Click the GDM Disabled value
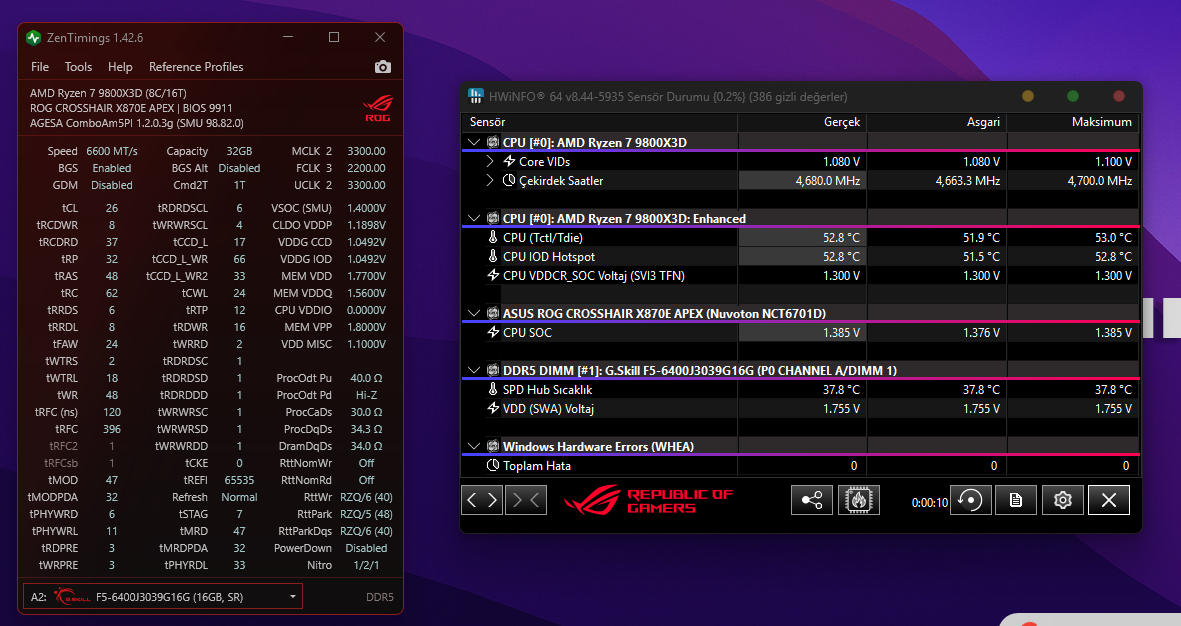The height and width of the screenshot is (626, 1181). click(x=111, y=185)
